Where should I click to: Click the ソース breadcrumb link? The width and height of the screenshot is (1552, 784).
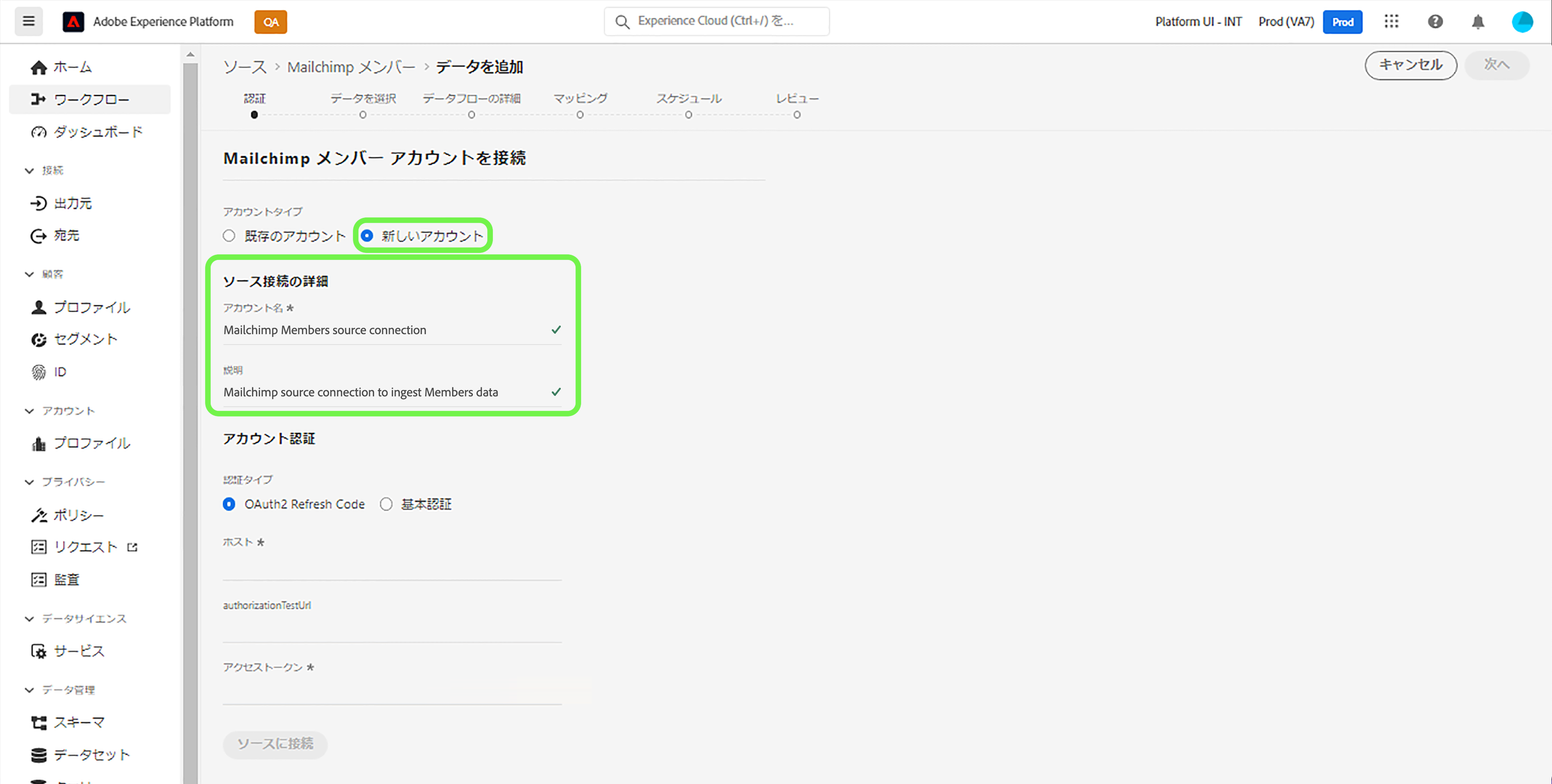[x=245, y=67]
